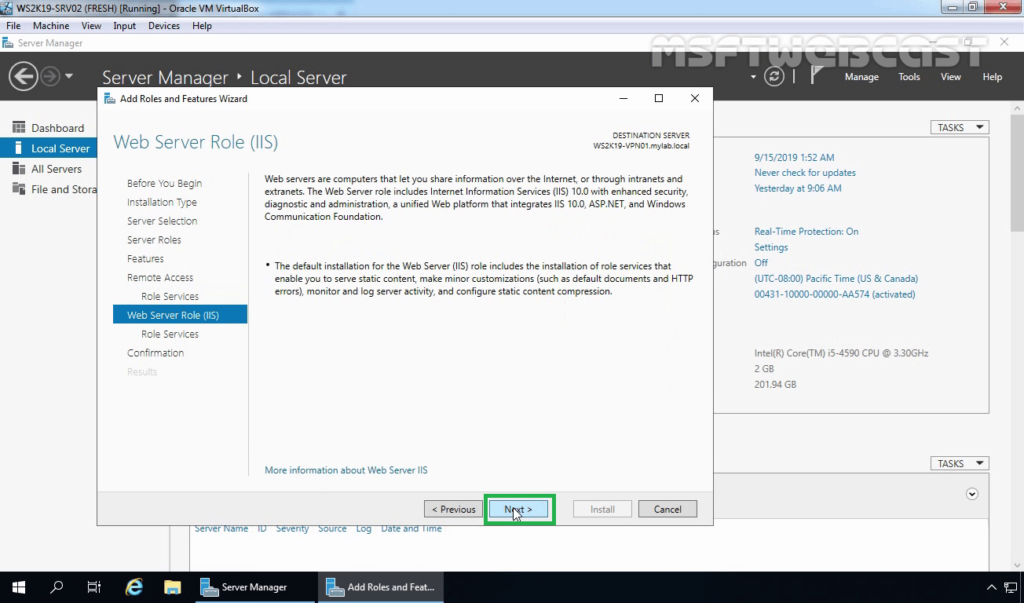The width and height of the screenshot is (1024, 603).
Task: Open Role Services under Web Server Role
Action: [170, 334]
